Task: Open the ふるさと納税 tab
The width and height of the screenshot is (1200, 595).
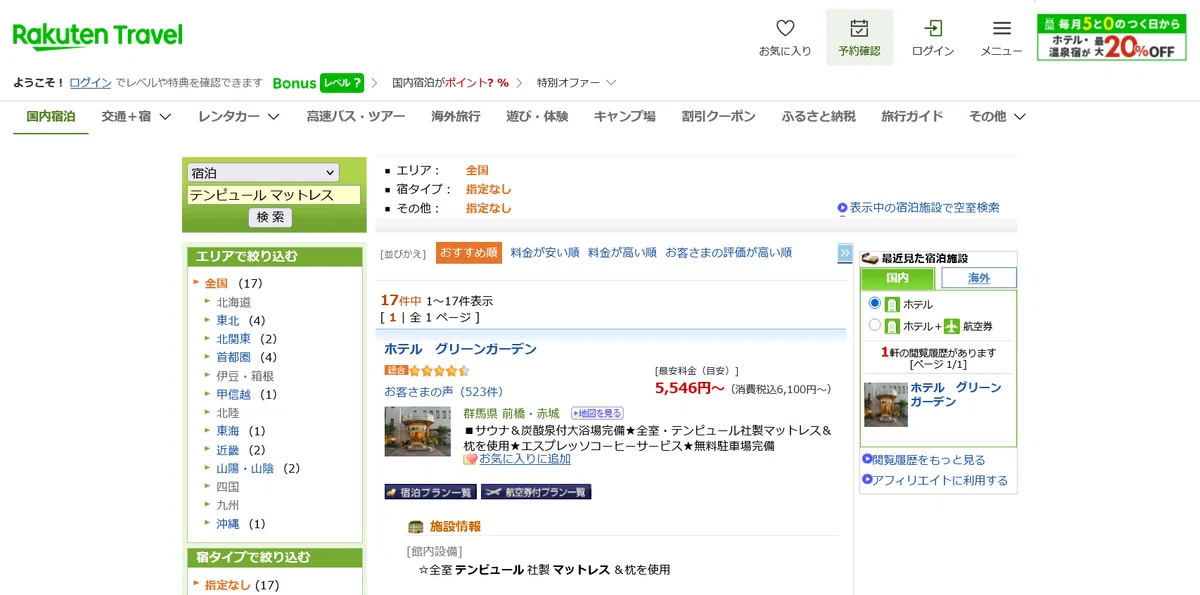Action: coord(819,116)
